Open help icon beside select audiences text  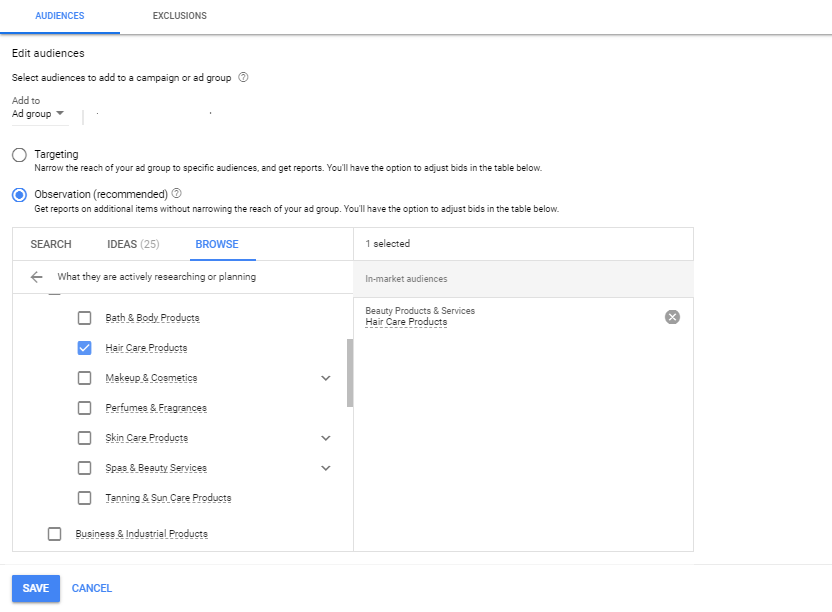243,77
